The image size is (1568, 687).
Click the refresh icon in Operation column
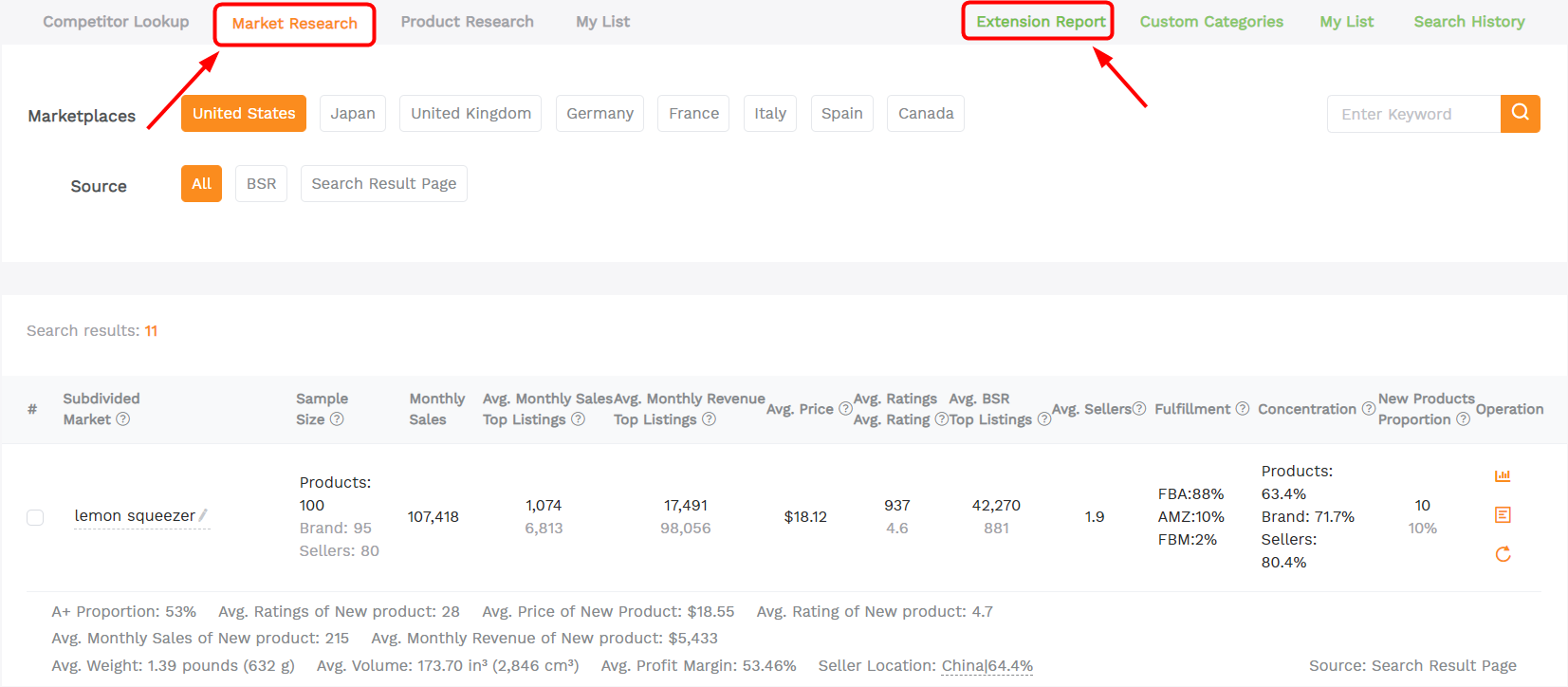[1503, 554]
